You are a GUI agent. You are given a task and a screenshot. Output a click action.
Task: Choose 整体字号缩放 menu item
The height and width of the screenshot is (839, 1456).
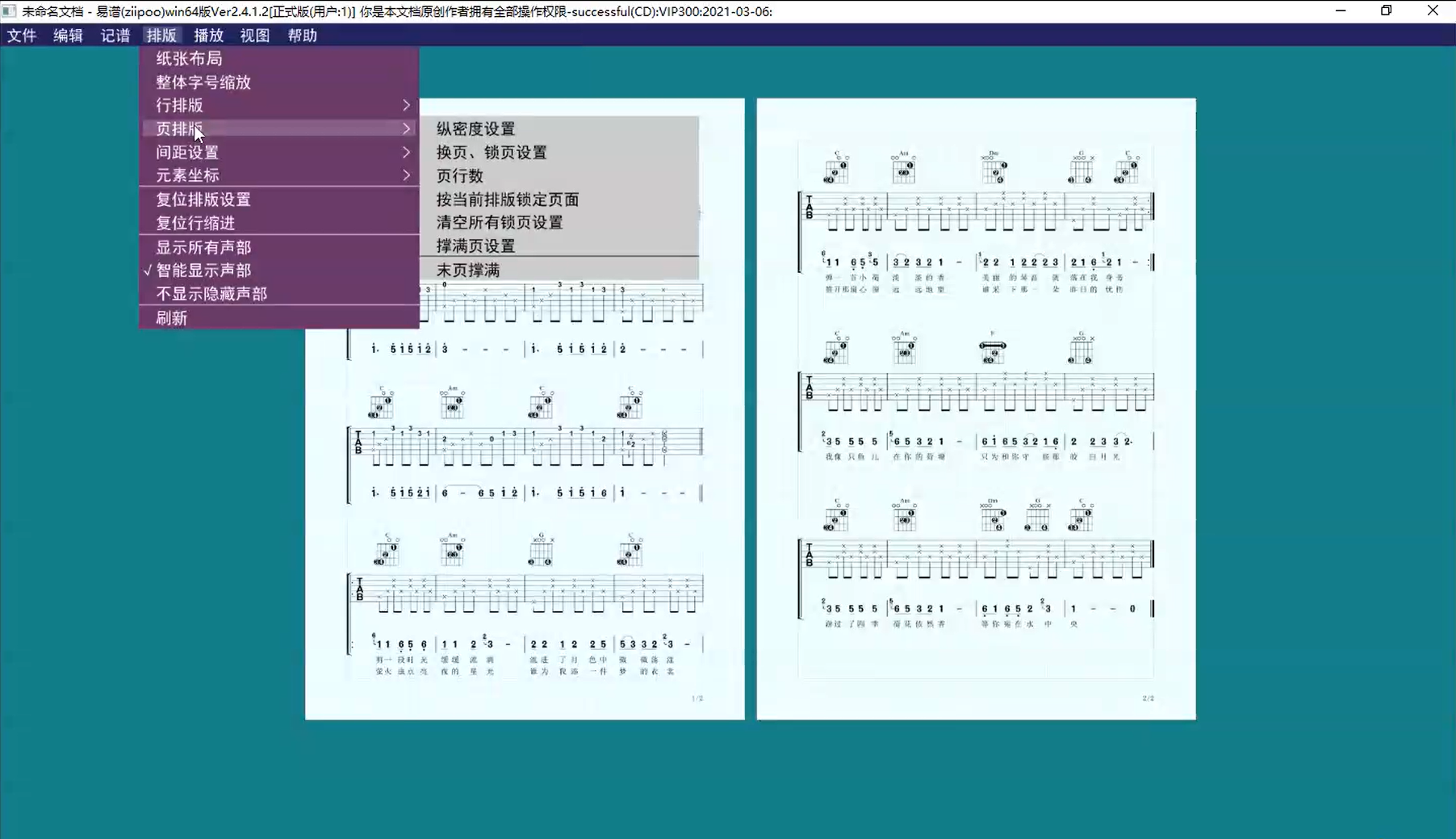(x=203, y=82)
